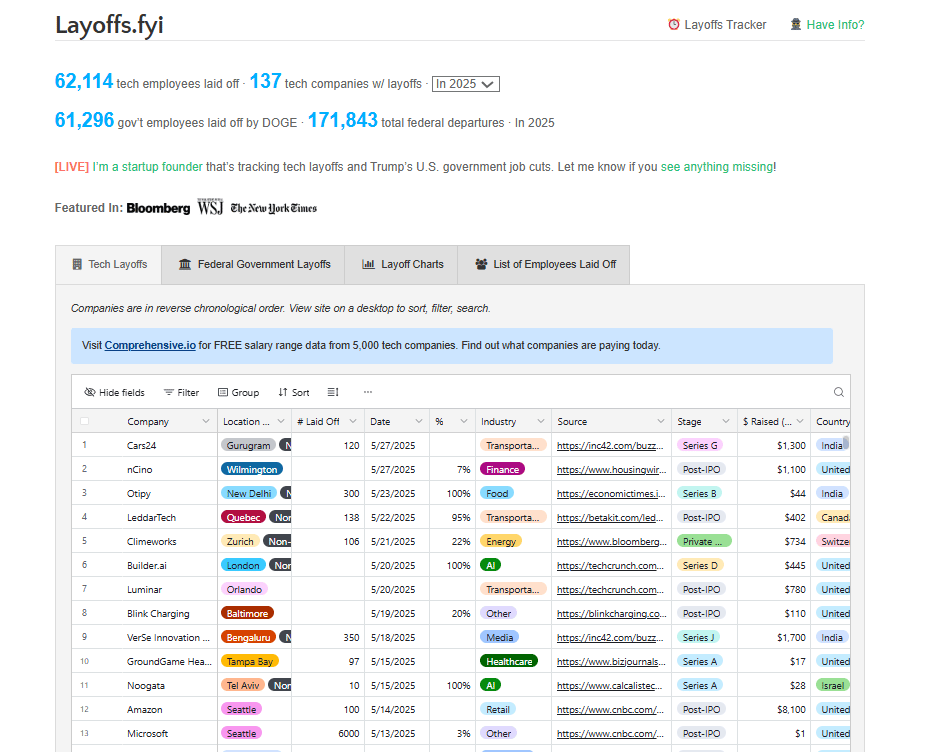
Task: Click the Wilmington location tag
Action: coord(252,470)
